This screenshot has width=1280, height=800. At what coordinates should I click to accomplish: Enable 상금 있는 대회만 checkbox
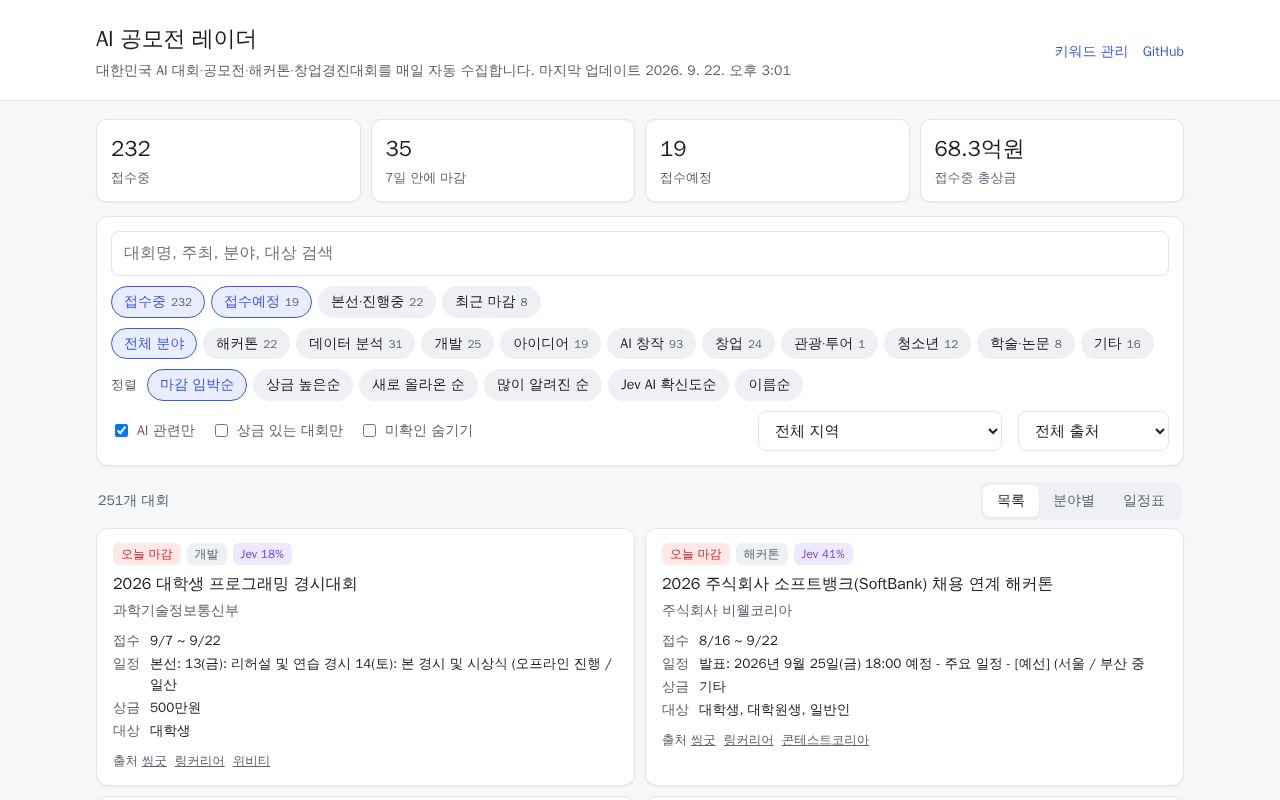tap(221, 430)
